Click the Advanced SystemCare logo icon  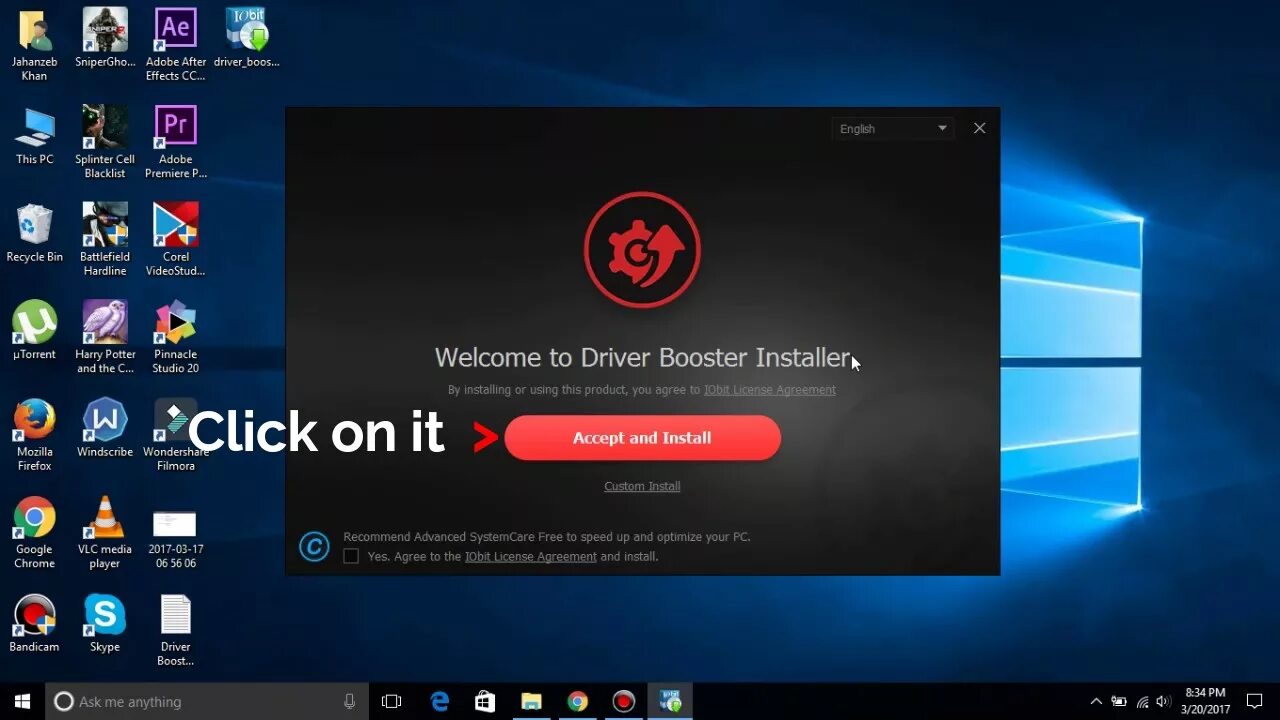314,546
